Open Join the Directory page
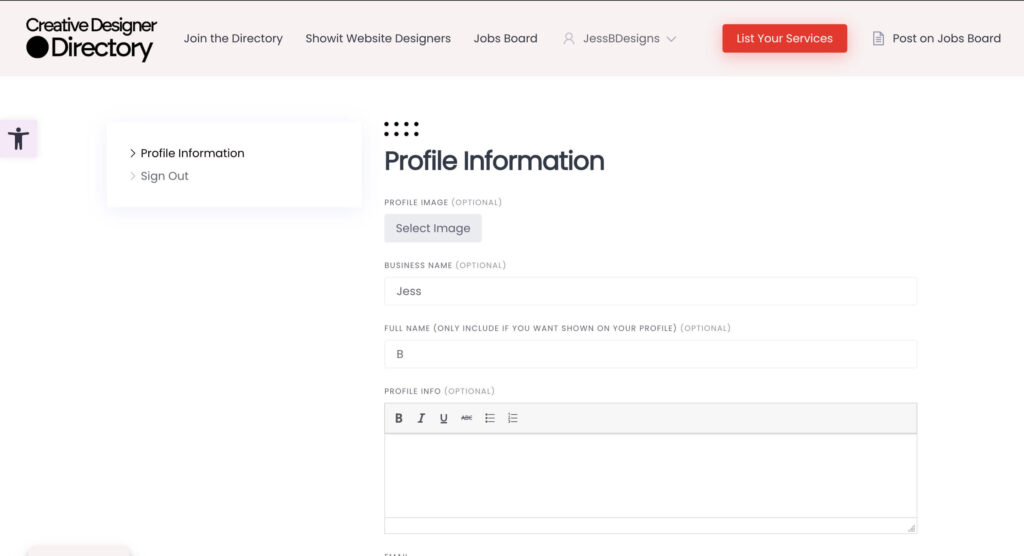Viewport: 1024px width, 556px height. (x=233, y=39)
